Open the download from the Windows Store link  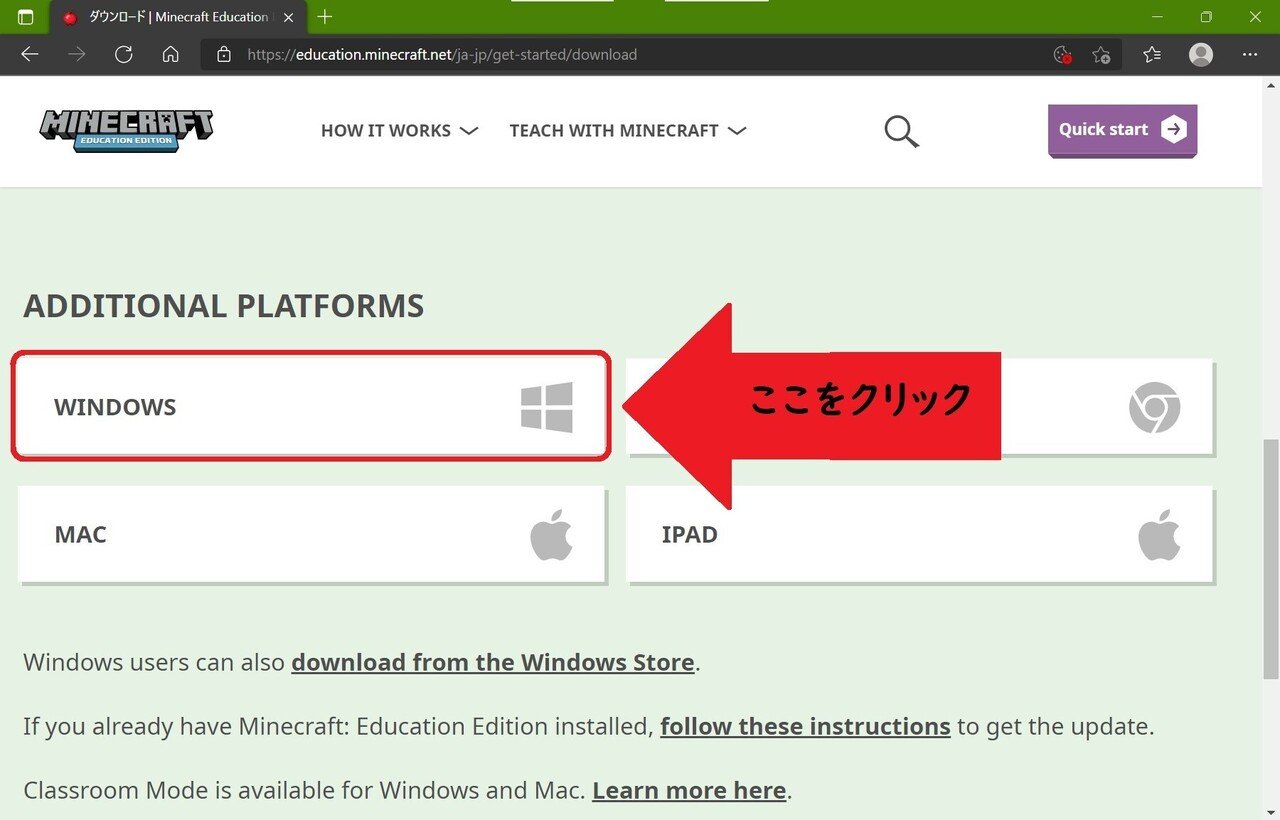tap(492, 662)
